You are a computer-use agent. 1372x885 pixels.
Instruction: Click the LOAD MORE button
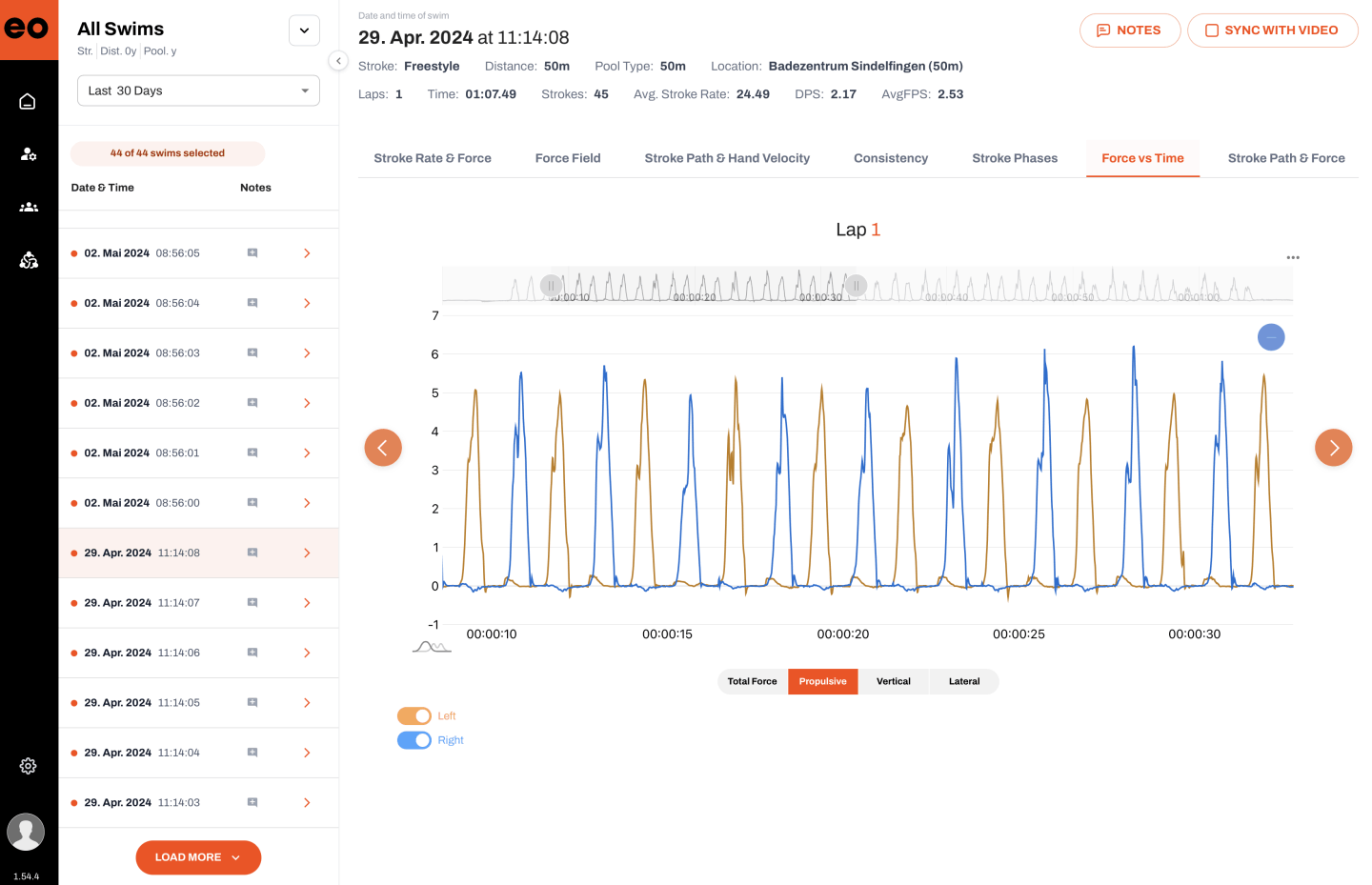click(x=198, y=857)
